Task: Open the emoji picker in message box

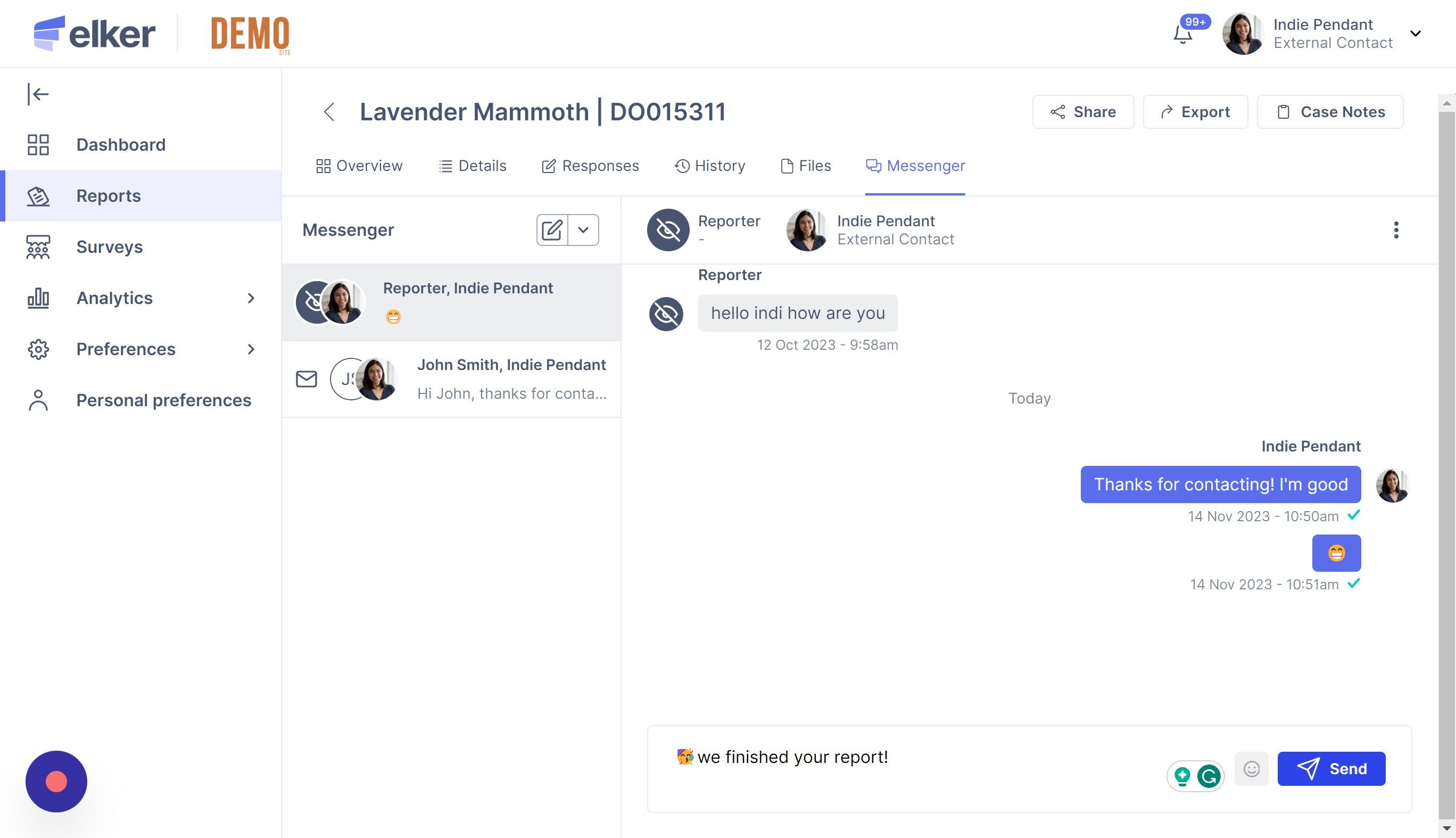Action: coord(1251,769)
